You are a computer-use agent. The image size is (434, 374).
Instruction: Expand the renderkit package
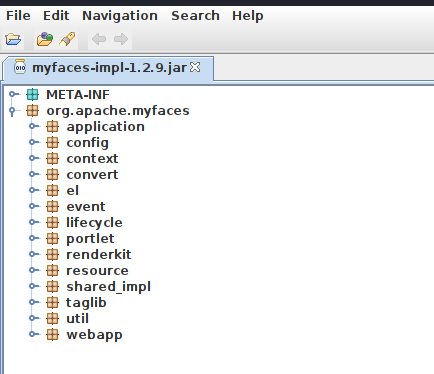(34, 254)
